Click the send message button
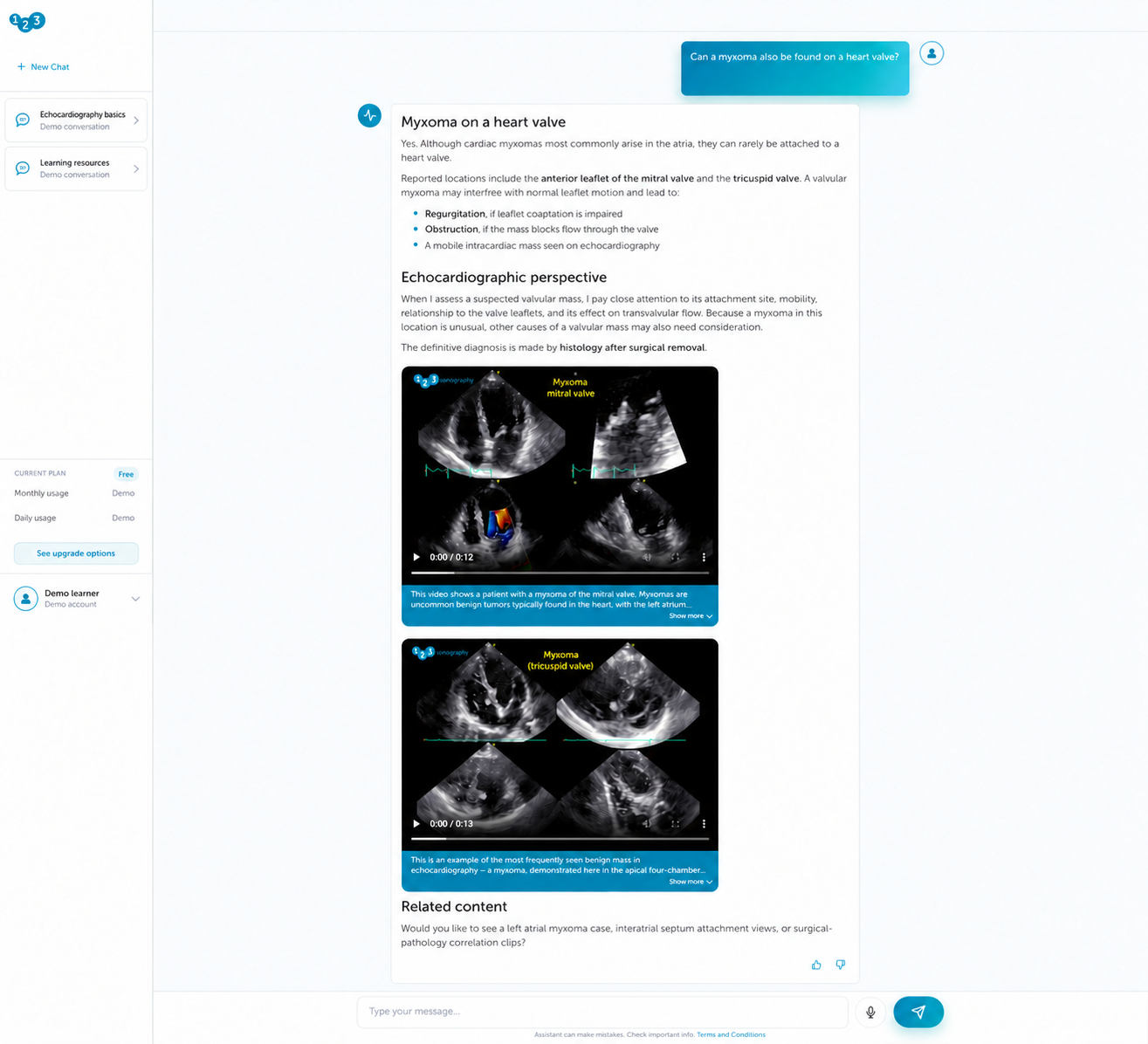This screenshot has width=1148, height=1044. pos(918,1012)
